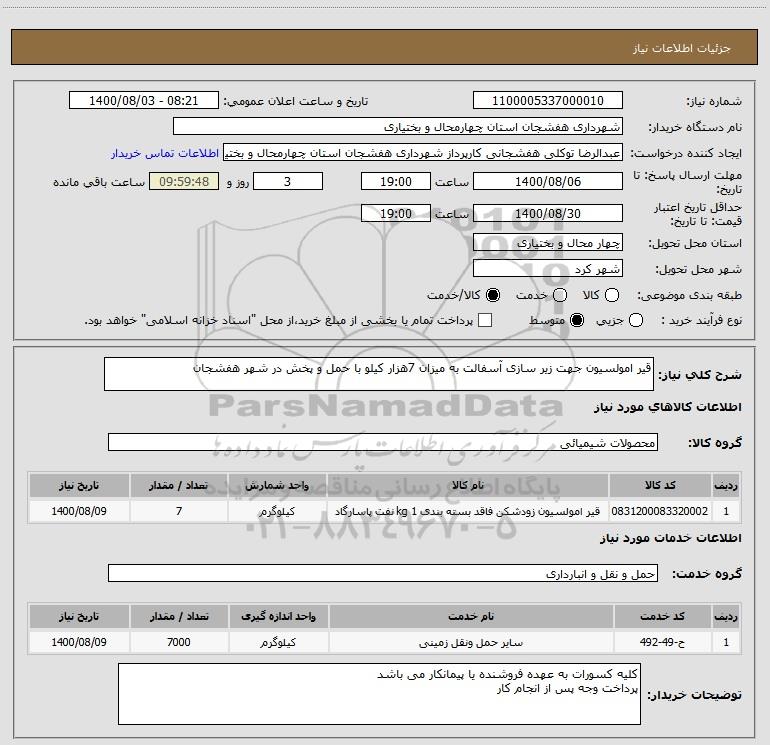Click the شماره نیاز field 1100005337000010
Viewport: 770px width, 745px height.
[x=548, y=101]
